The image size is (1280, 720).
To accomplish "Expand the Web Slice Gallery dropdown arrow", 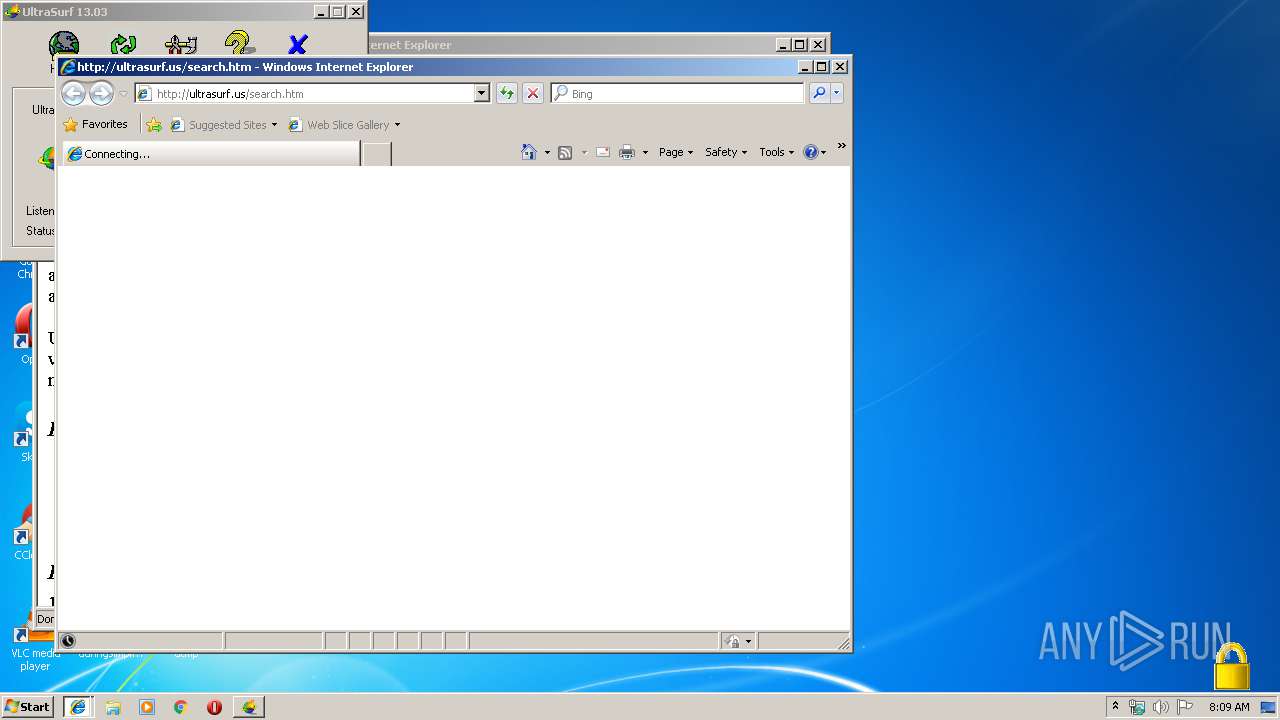I will click(397, 125).
